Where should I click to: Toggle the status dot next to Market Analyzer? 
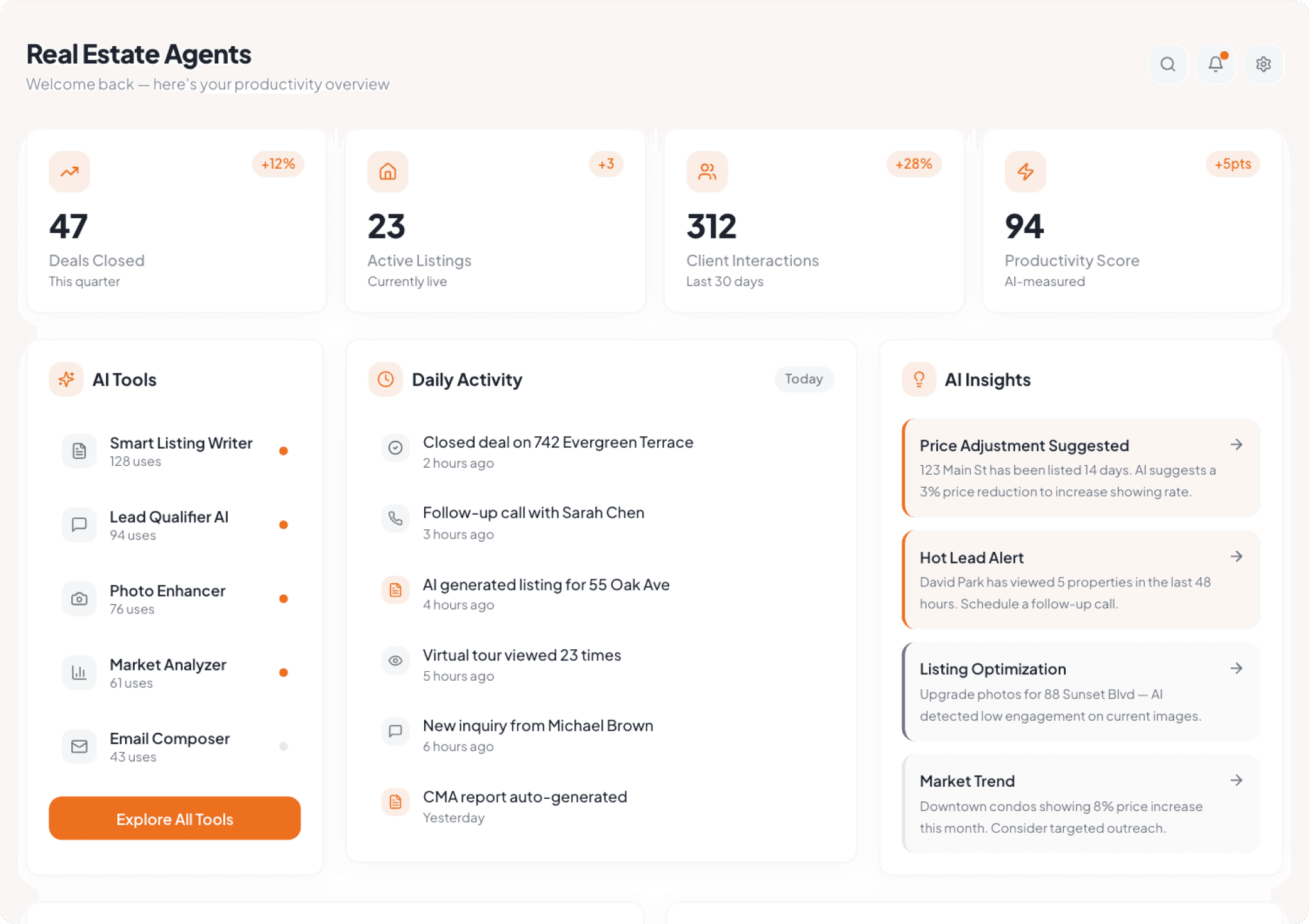point(283,672)
